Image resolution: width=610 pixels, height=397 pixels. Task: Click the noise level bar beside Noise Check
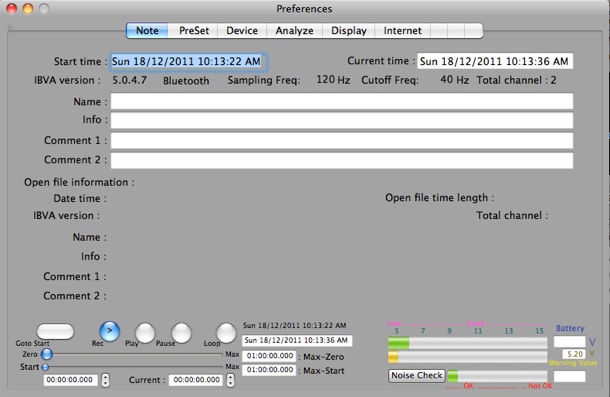point(497,376)
